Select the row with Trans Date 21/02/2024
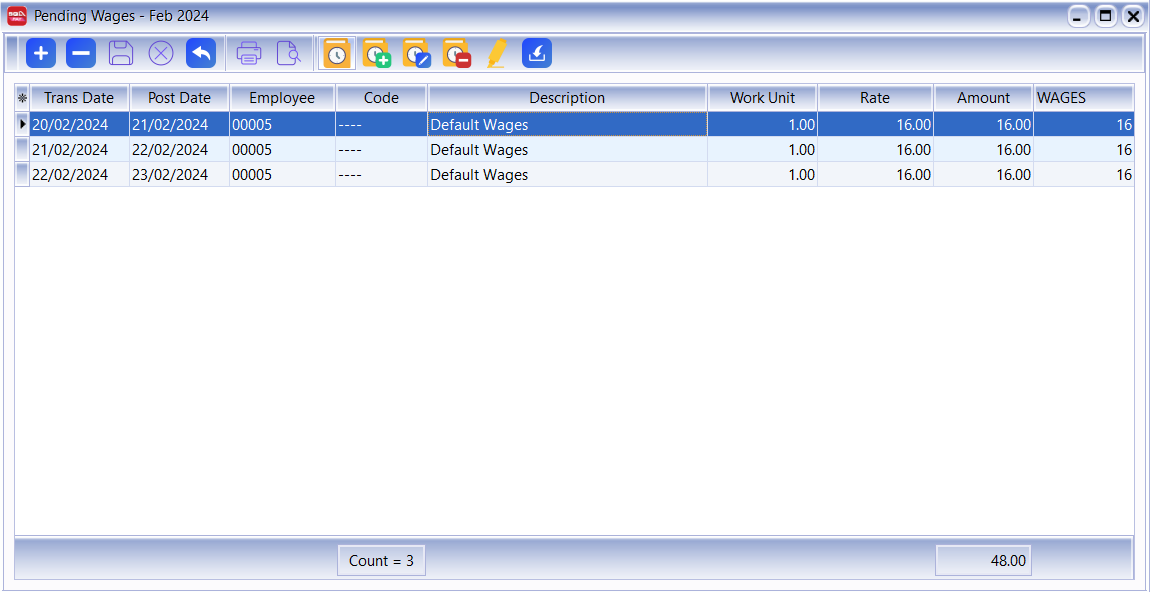This screenshot has height=592, width=1150. pyautogui.click(x=70, y=150)
